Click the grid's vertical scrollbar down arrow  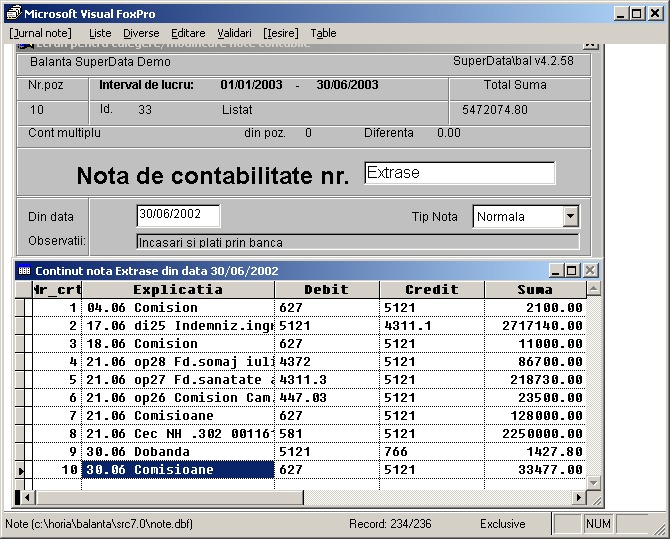(x=593, y=483)
